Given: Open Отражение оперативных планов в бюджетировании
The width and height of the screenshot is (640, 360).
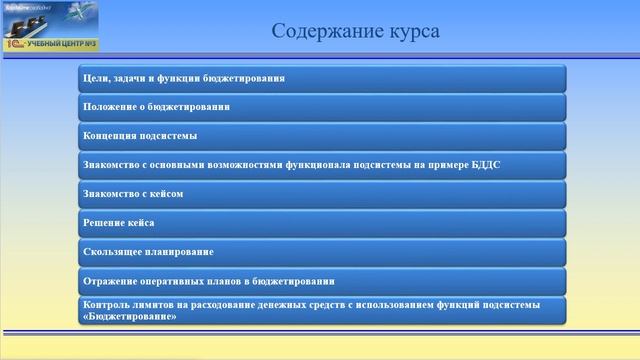Looking at the screenshot, I should tap(322, 281).
